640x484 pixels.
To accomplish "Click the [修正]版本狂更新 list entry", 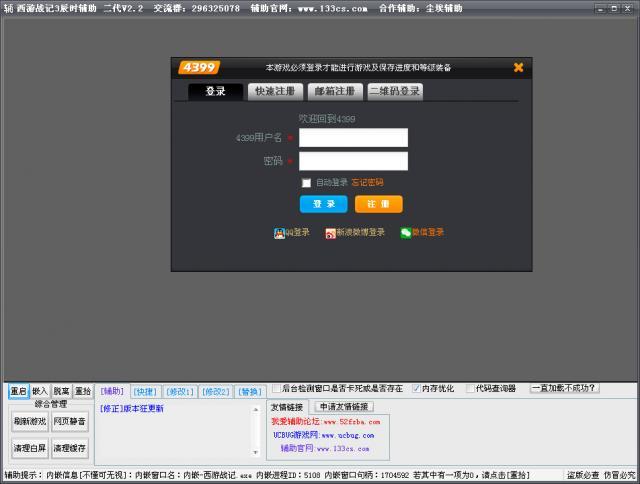I will point(132,409).
